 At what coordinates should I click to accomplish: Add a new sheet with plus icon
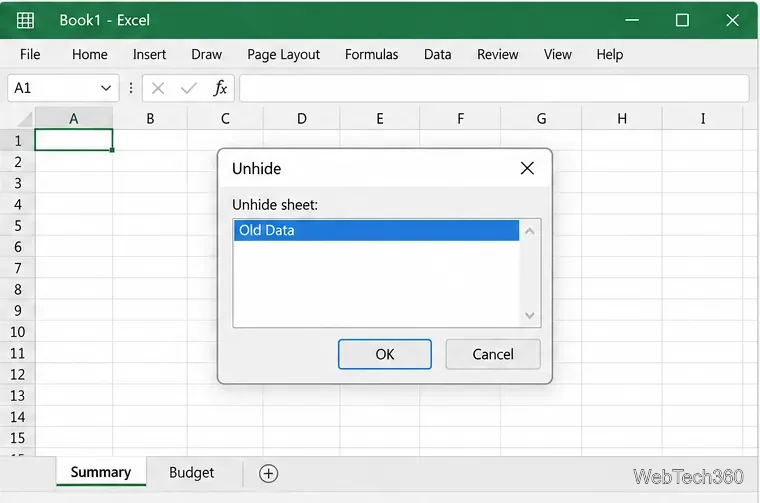click(269, 473)
